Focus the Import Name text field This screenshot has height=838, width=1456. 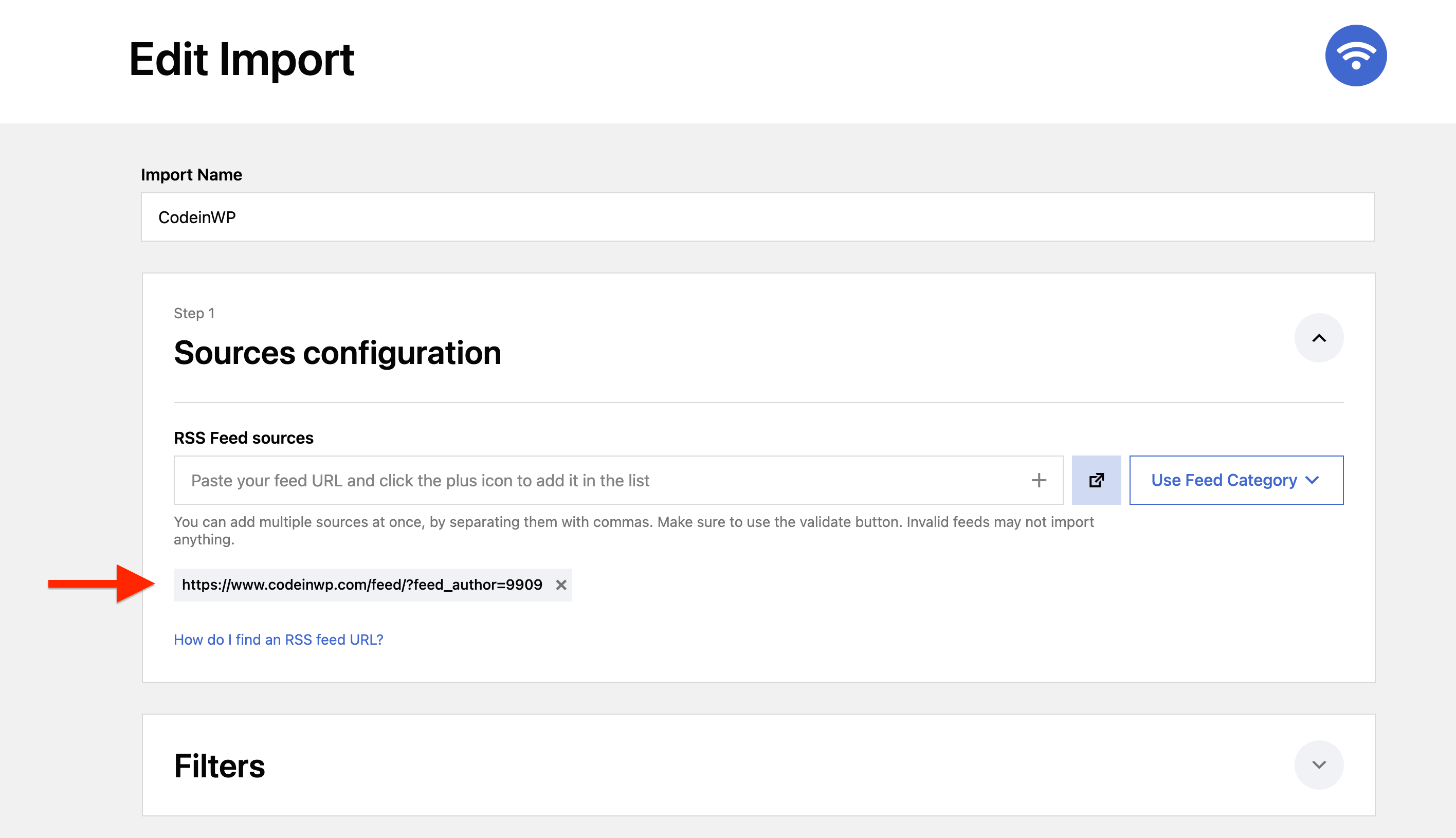pos(757,217)
